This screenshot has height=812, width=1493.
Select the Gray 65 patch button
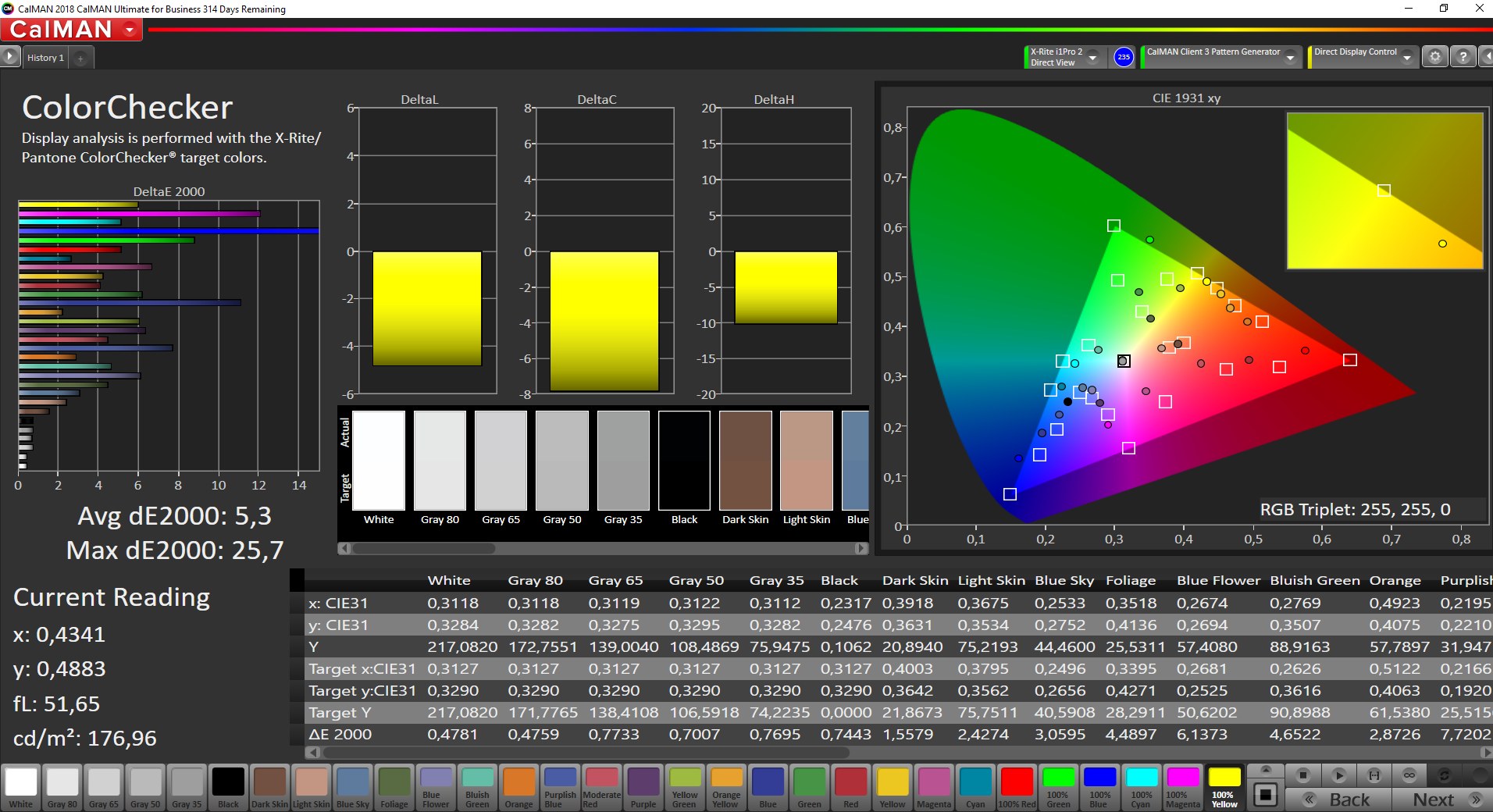104,787
